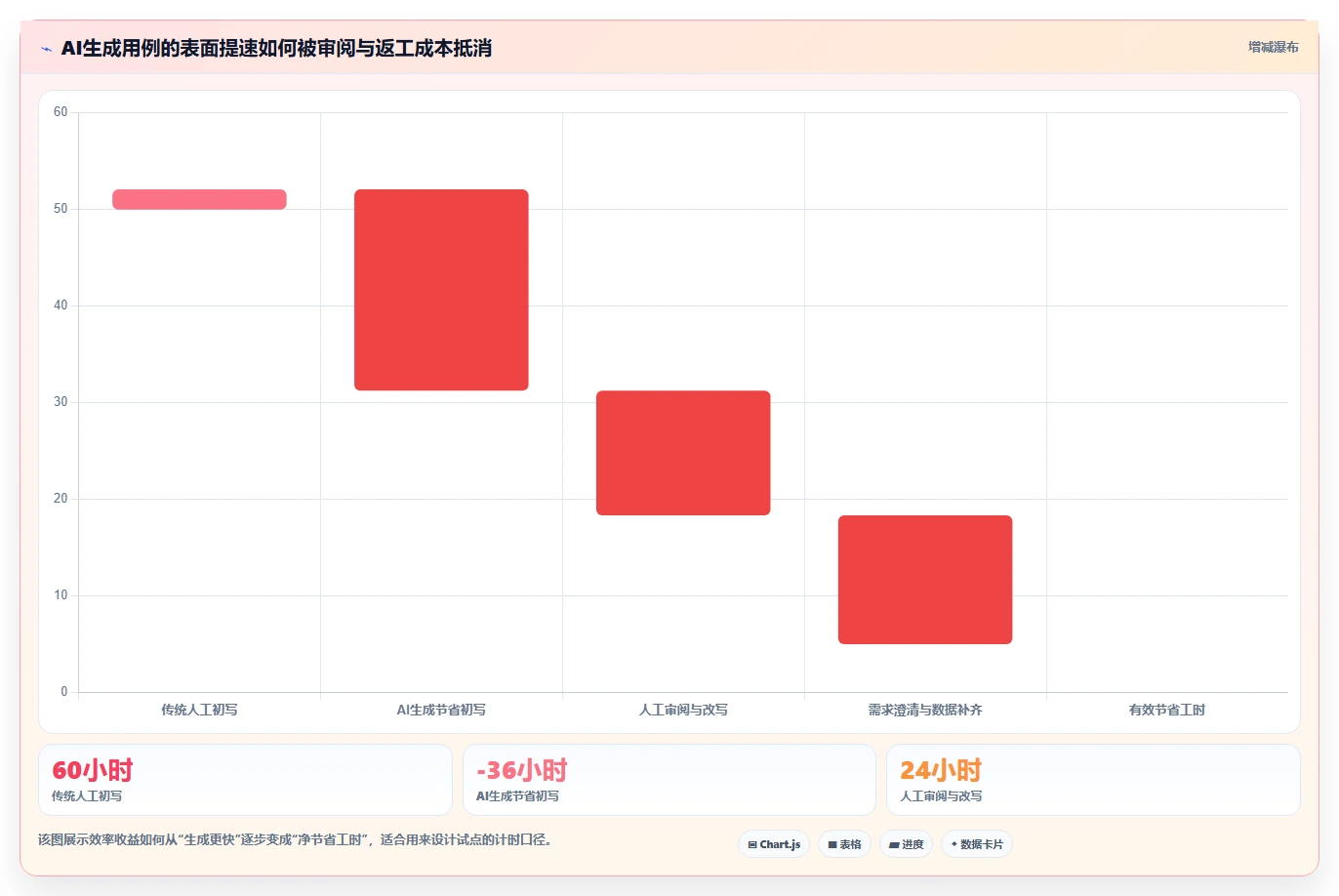Image resolution: width=1339 pixels, height=896 pixels.
Task: Click the 表格 tag chip
Action: pyautogui.click(x=844, y=844)
